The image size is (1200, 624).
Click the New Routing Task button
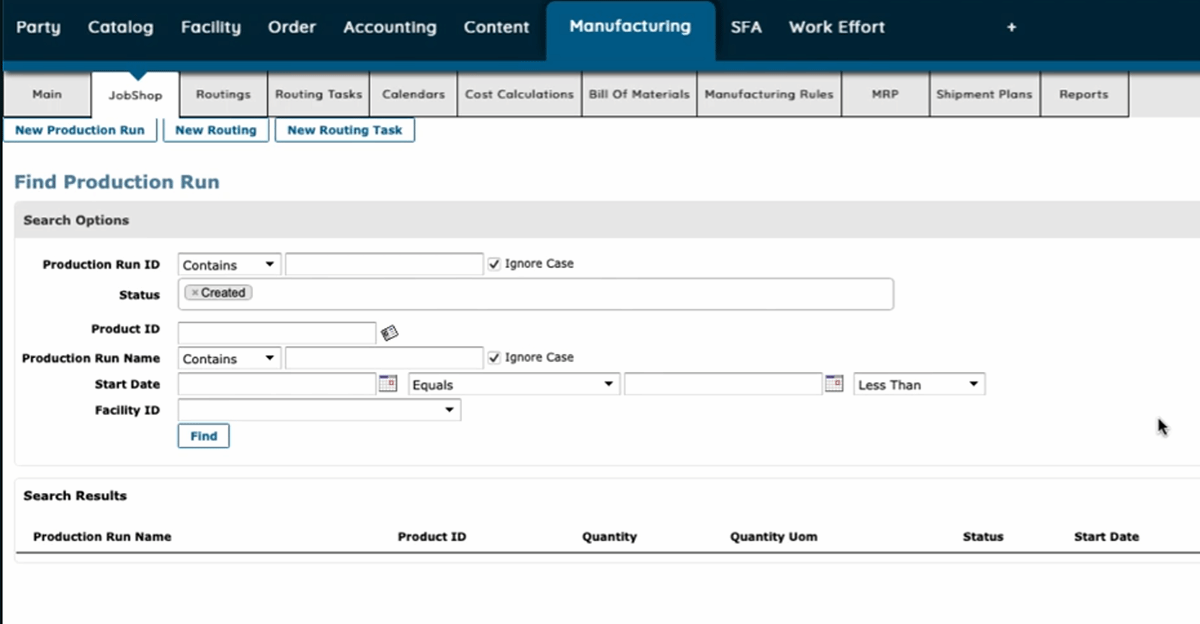(x=344, y=129)
